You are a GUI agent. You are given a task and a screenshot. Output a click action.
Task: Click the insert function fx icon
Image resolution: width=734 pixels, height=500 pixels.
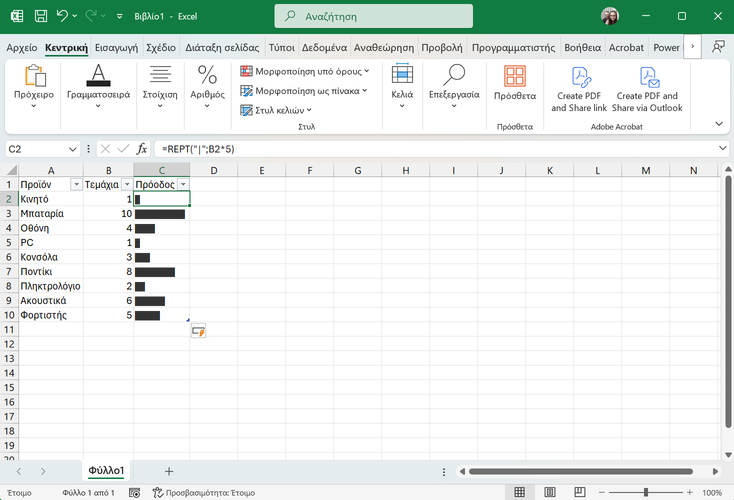coord(142,148)
